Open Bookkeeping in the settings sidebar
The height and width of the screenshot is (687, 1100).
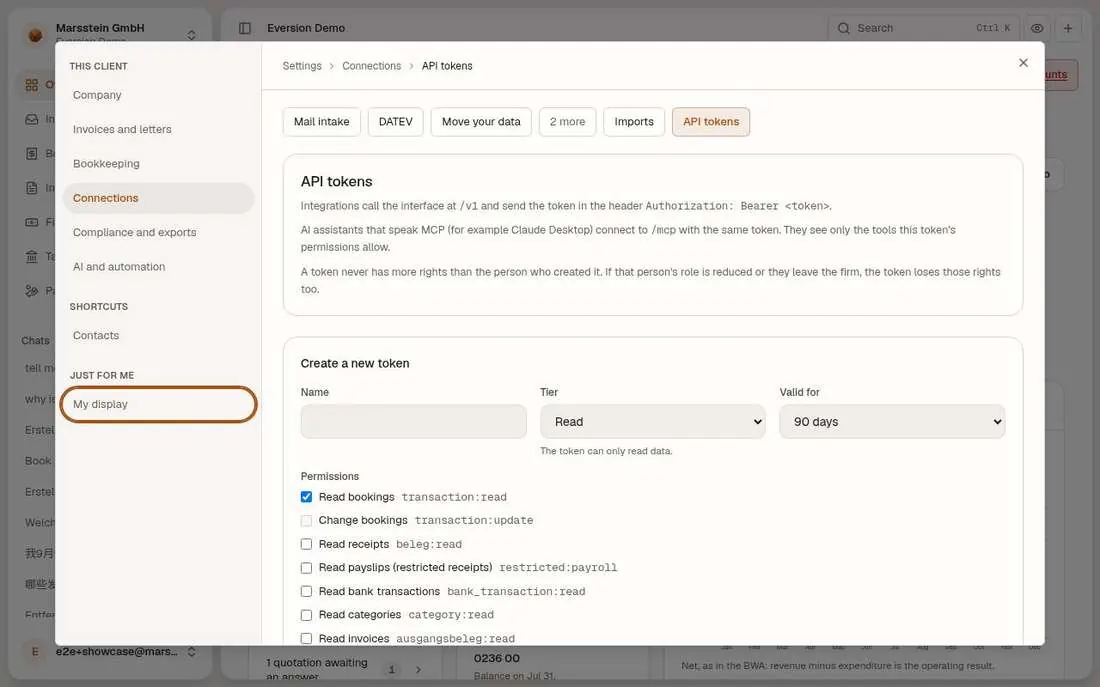158,164
